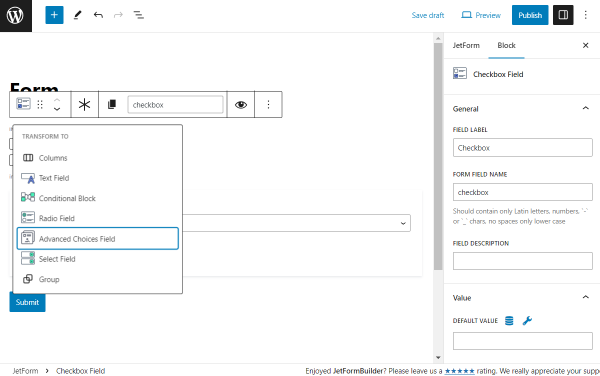Open block options three-dot menu in toolbar

pyautogui.click(x=268, y=104)
